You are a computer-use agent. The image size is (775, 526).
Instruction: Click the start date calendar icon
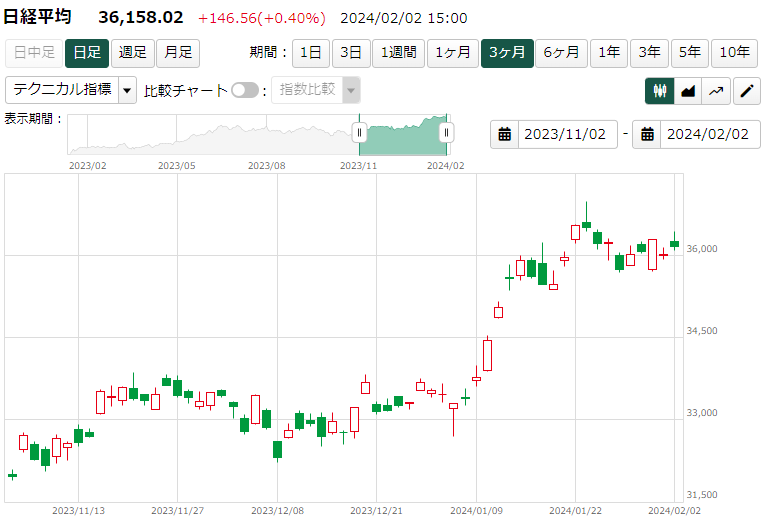(x=505, y=134)
